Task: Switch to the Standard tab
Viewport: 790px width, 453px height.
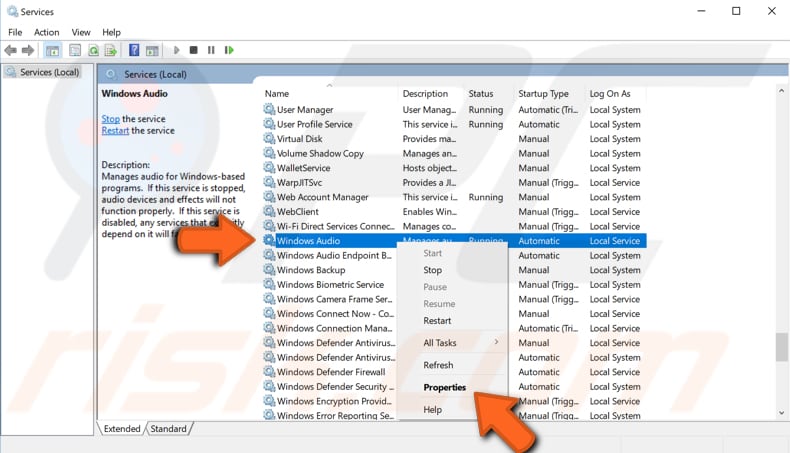Action: (168, 429)
